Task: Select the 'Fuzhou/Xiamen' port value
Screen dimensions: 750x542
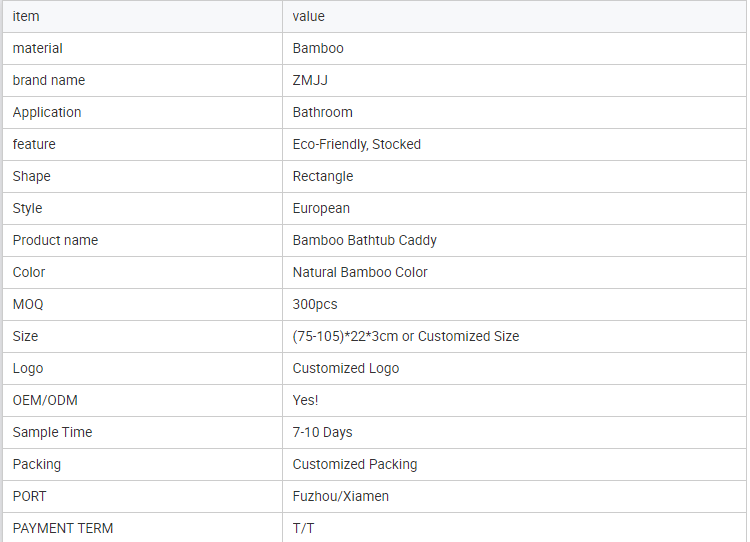Action: pyautogui.click(x=340, y=496)
